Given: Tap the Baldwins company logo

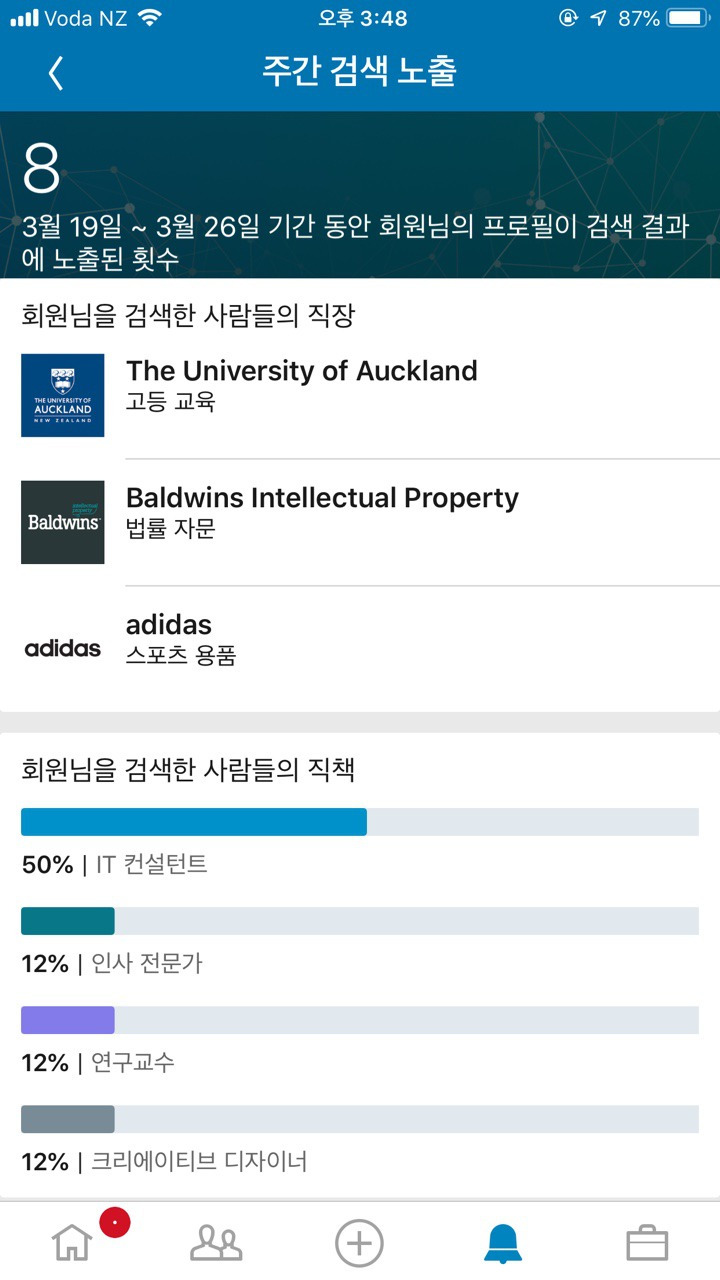Looking at the screenshot, I should (63, 522).
